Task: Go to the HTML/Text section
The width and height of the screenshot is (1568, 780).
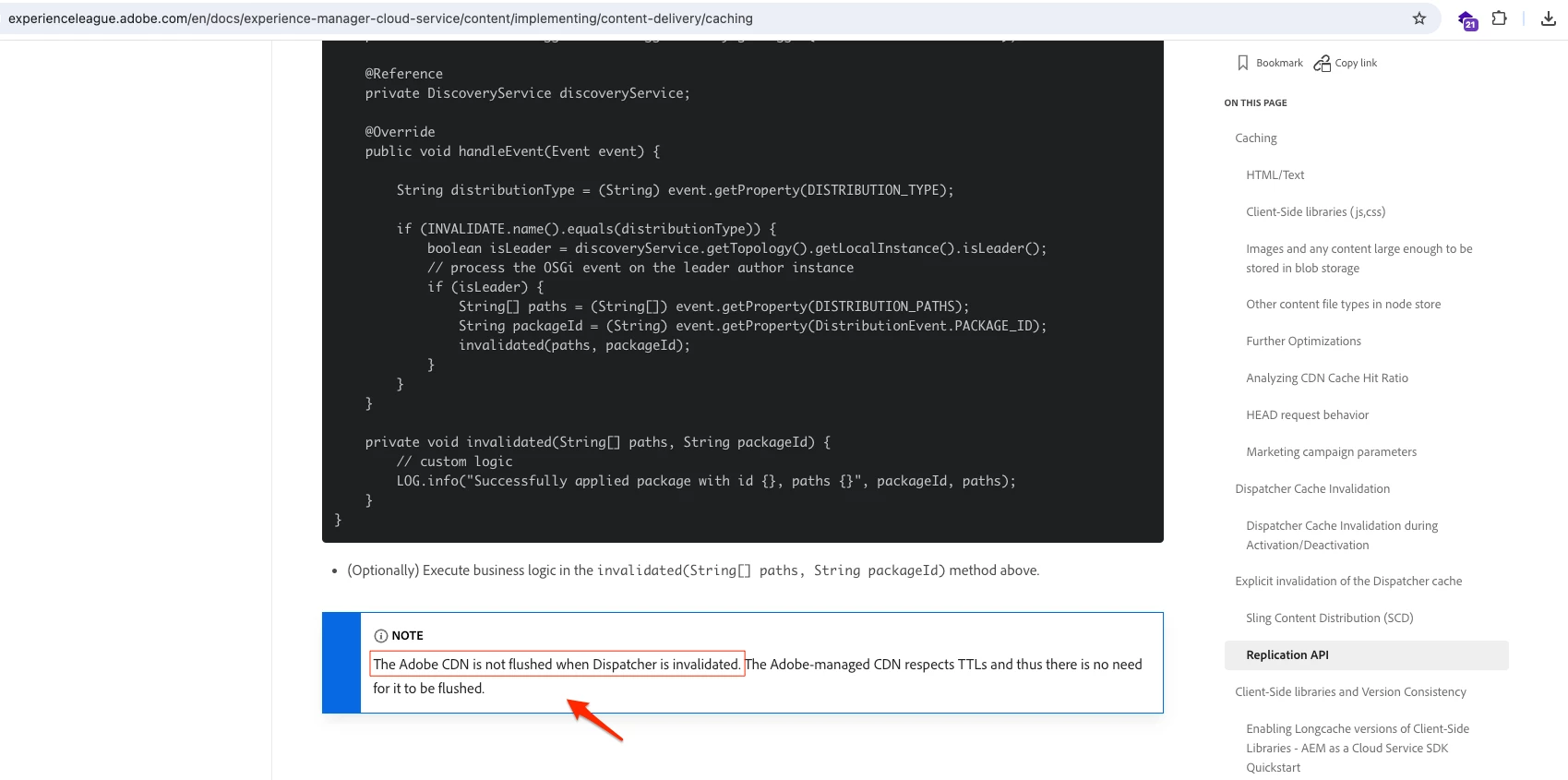Action: click(1275, 175)
